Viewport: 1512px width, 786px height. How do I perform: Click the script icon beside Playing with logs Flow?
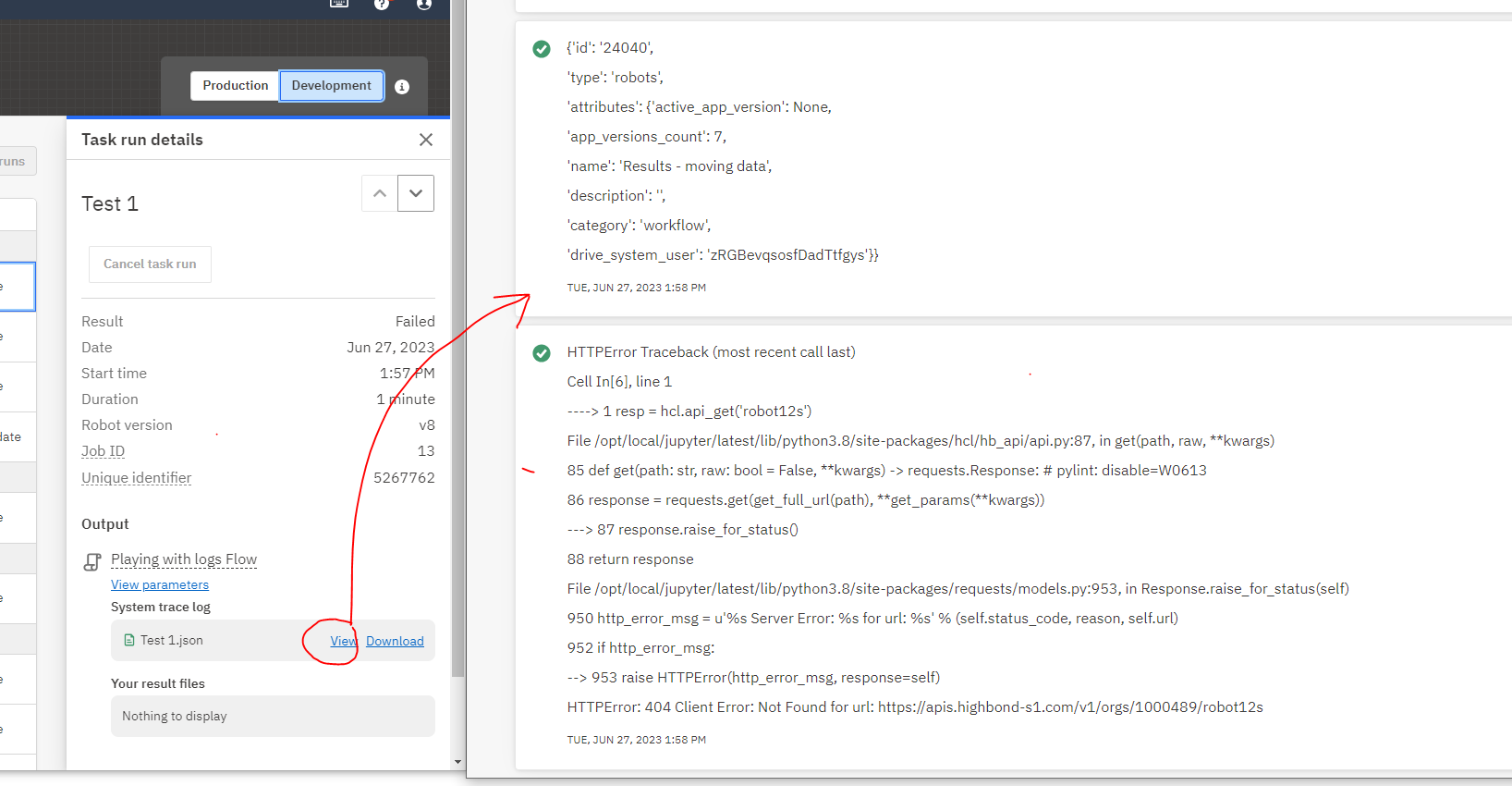pos(92,561)
